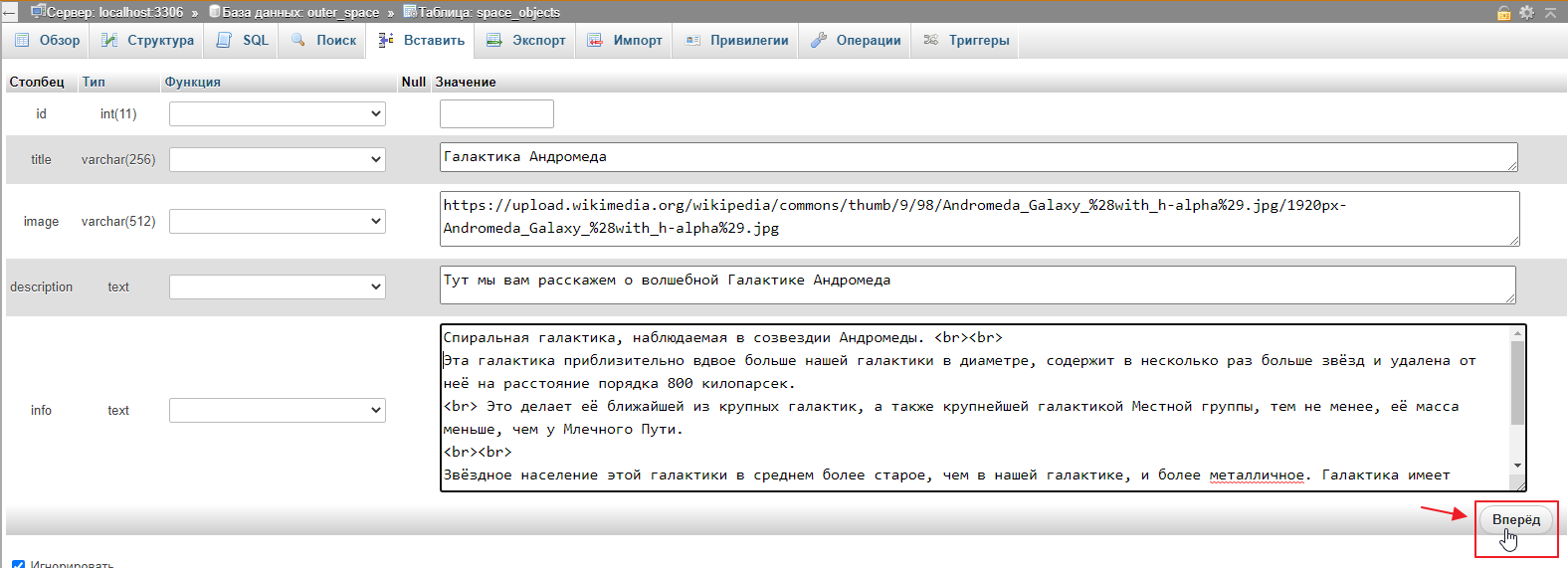The width and height of the screenshot is (1568, 568).
Task: Open the Структура tab
Action: [148, 41]
